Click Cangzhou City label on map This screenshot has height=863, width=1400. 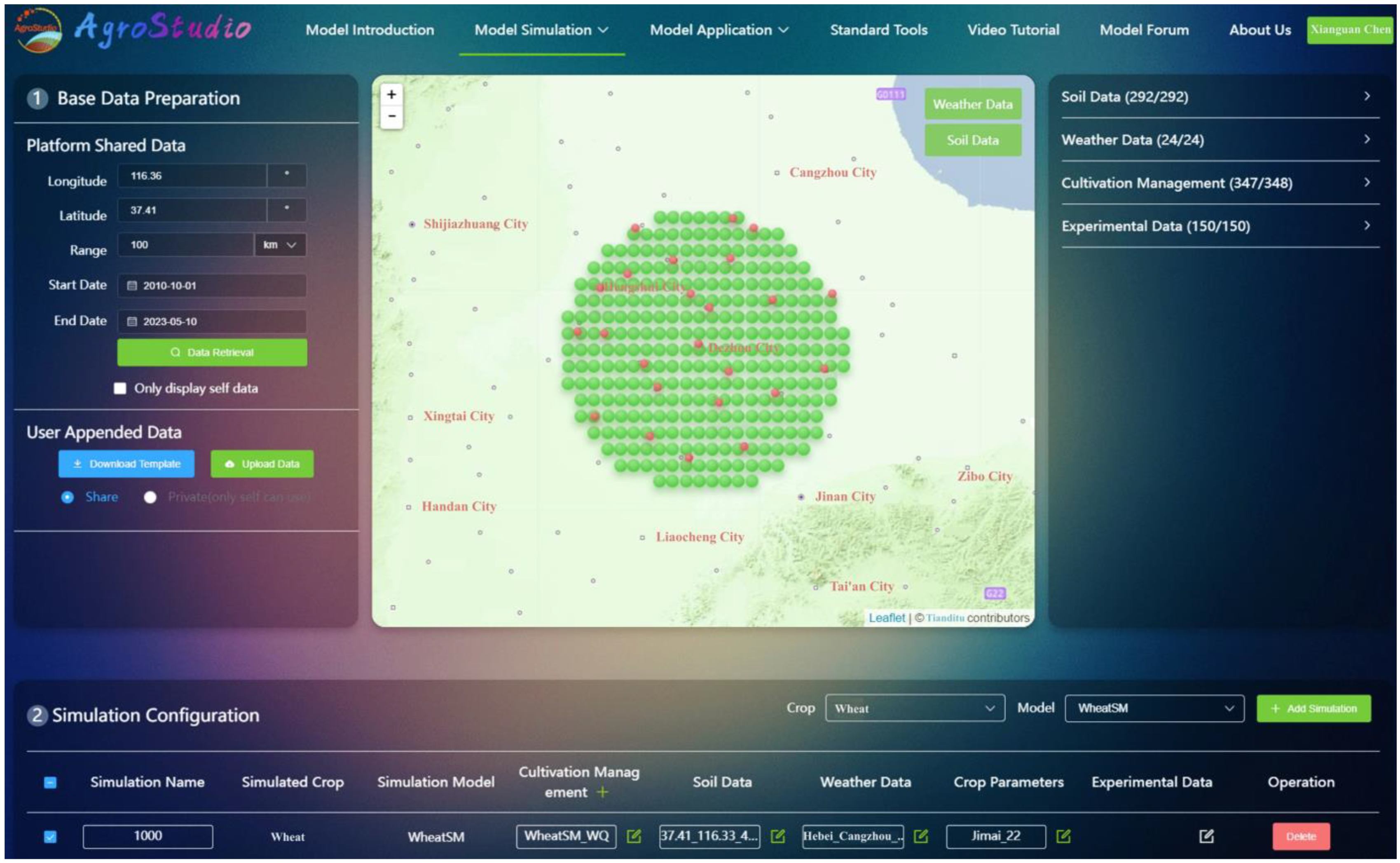click(832, 172)
